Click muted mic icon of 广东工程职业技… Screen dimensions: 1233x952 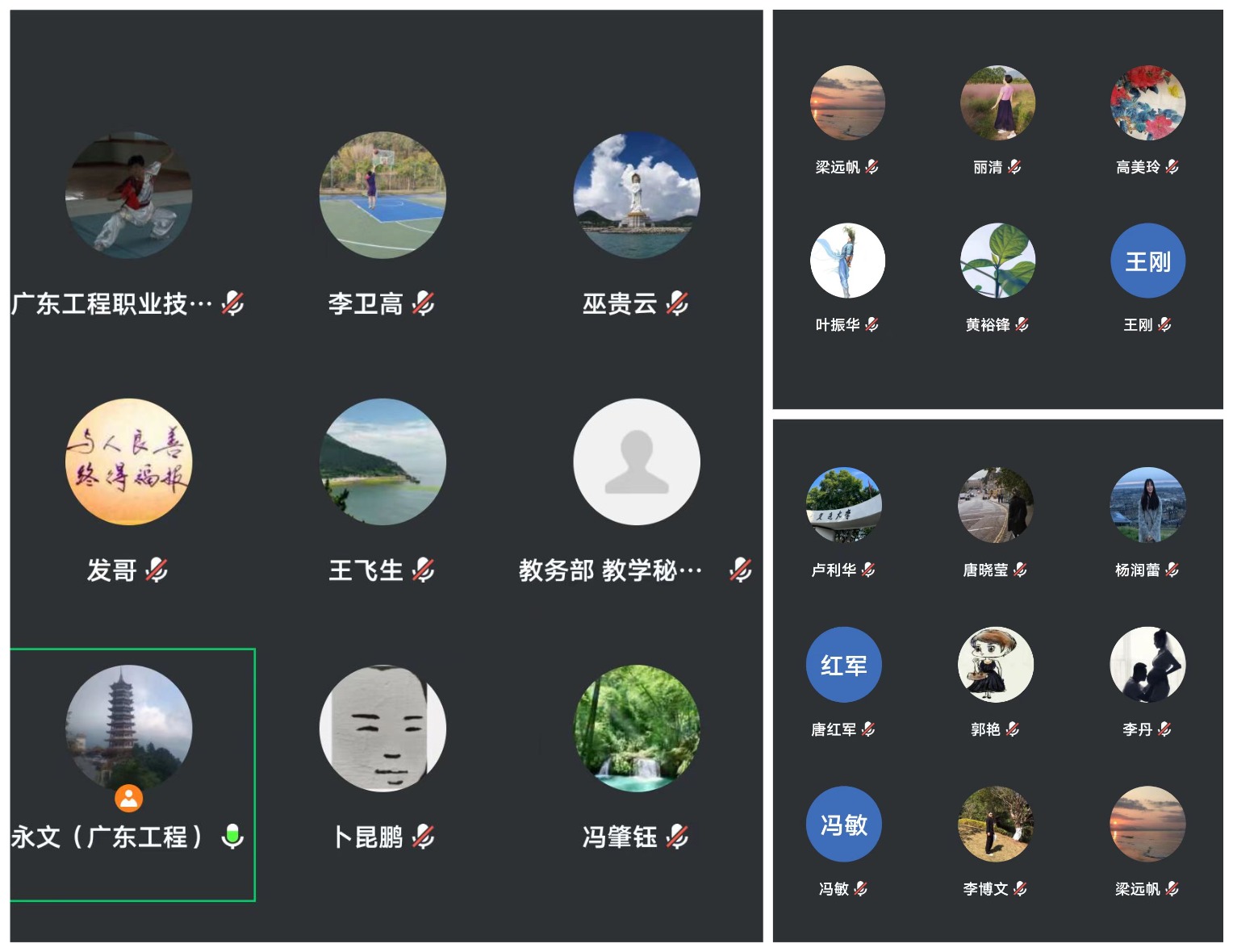tap(233, 304)
